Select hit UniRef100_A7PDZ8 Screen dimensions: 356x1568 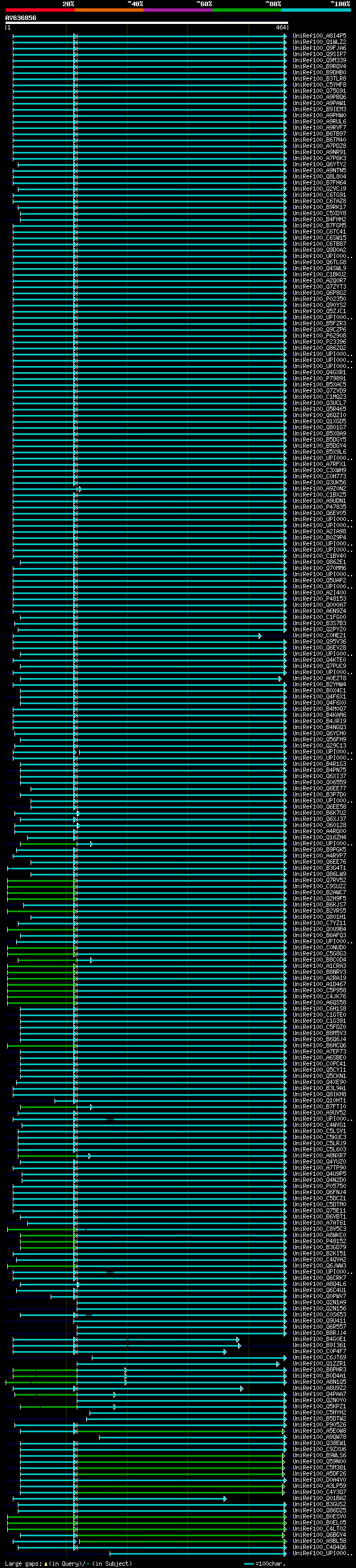pyautogui.click(x=319, y=146)
